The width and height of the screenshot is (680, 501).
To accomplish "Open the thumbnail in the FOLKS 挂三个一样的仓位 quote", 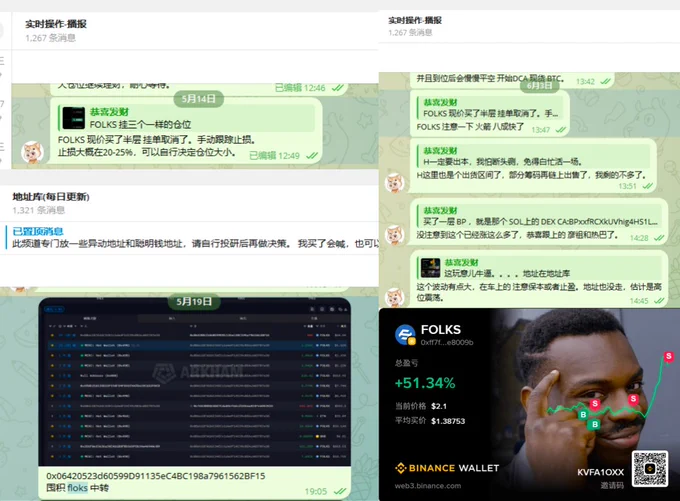I will 74,118.
